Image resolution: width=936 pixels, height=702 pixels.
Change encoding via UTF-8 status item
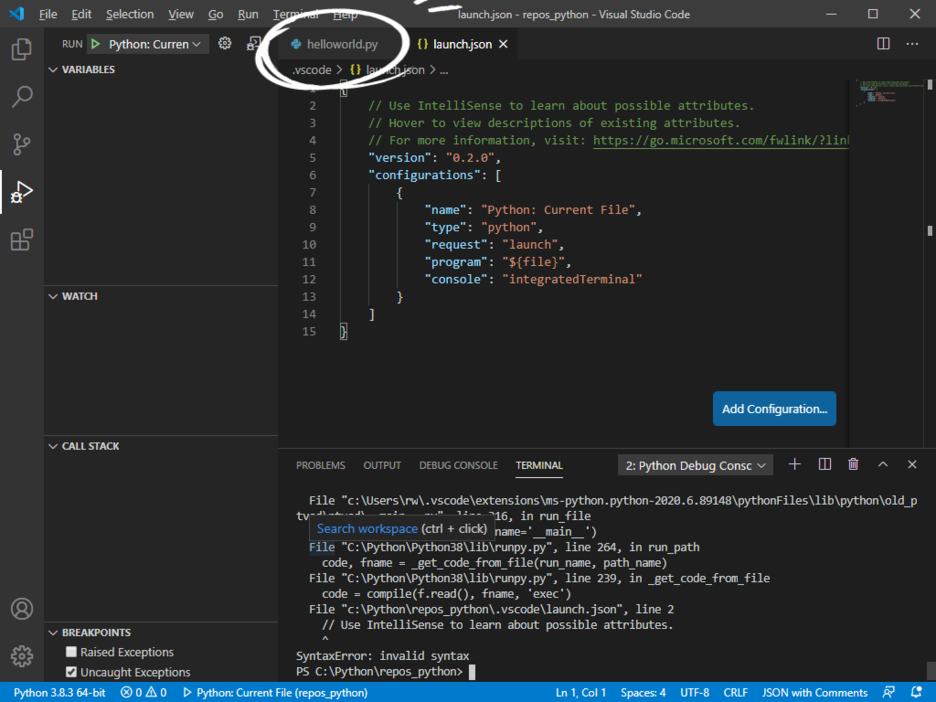coord(694,692)
